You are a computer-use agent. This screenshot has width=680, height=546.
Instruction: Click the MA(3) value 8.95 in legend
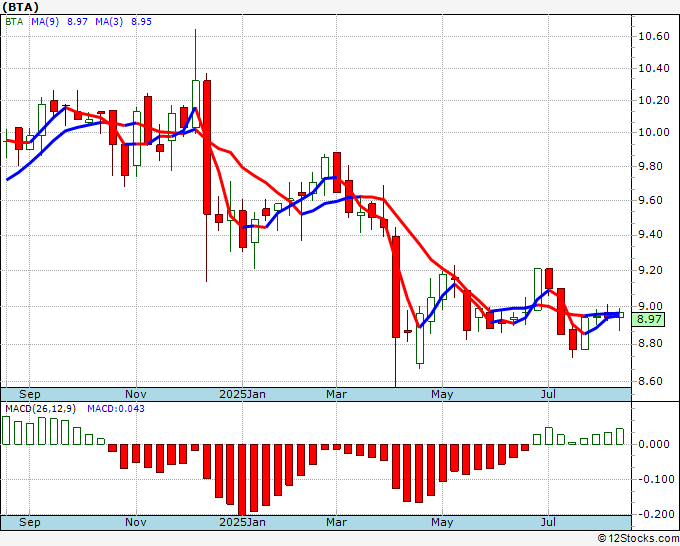141,22
